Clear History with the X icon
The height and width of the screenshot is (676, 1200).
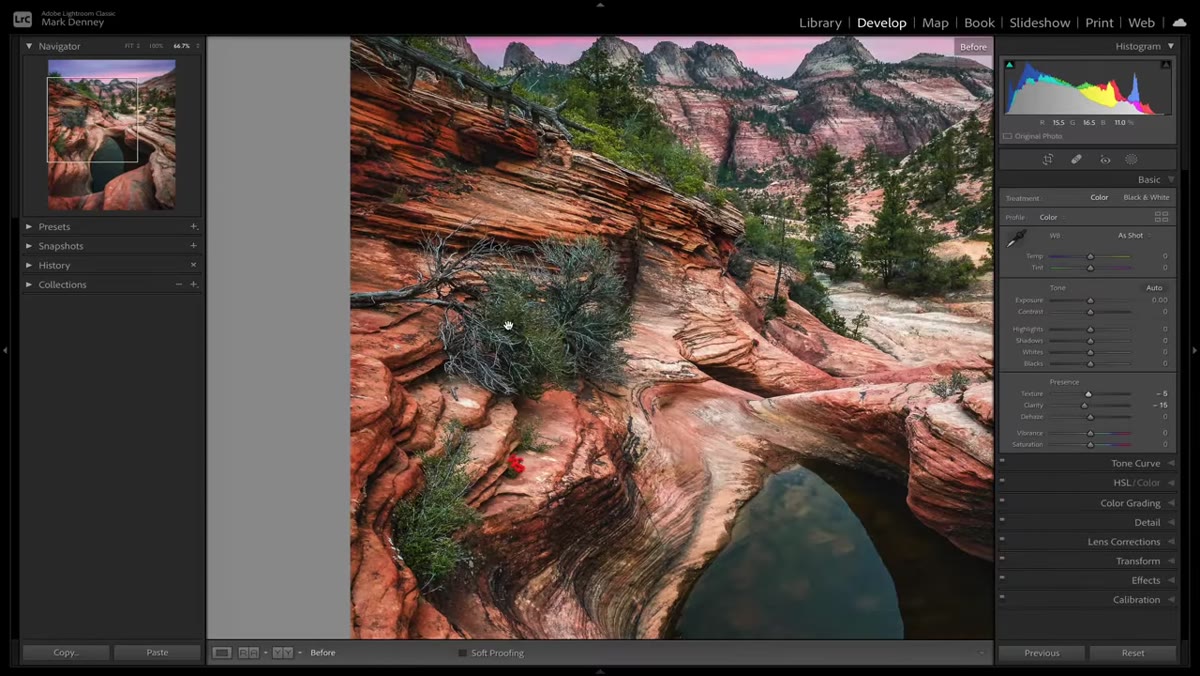click(194, 265)
